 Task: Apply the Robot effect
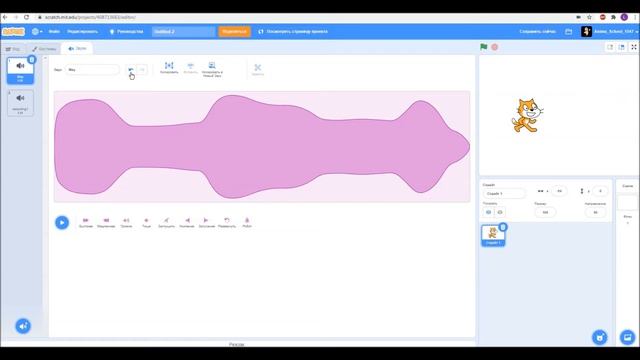click(247, 222)
